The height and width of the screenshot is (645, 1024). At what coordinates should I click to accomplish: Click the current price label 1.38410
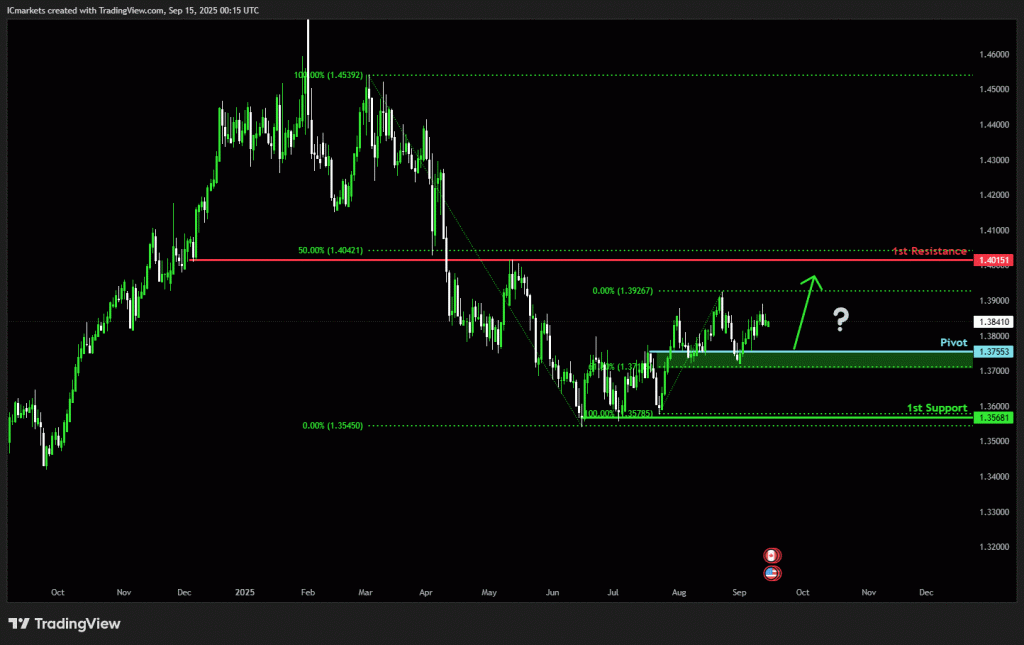[x=993, y=322]
